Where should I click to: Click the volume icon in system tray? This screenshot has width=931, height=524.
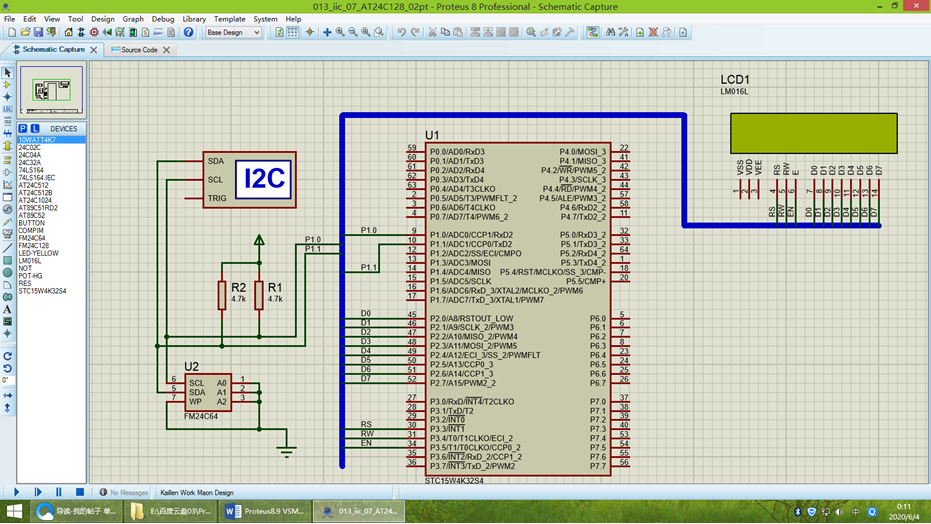point(839,512)
